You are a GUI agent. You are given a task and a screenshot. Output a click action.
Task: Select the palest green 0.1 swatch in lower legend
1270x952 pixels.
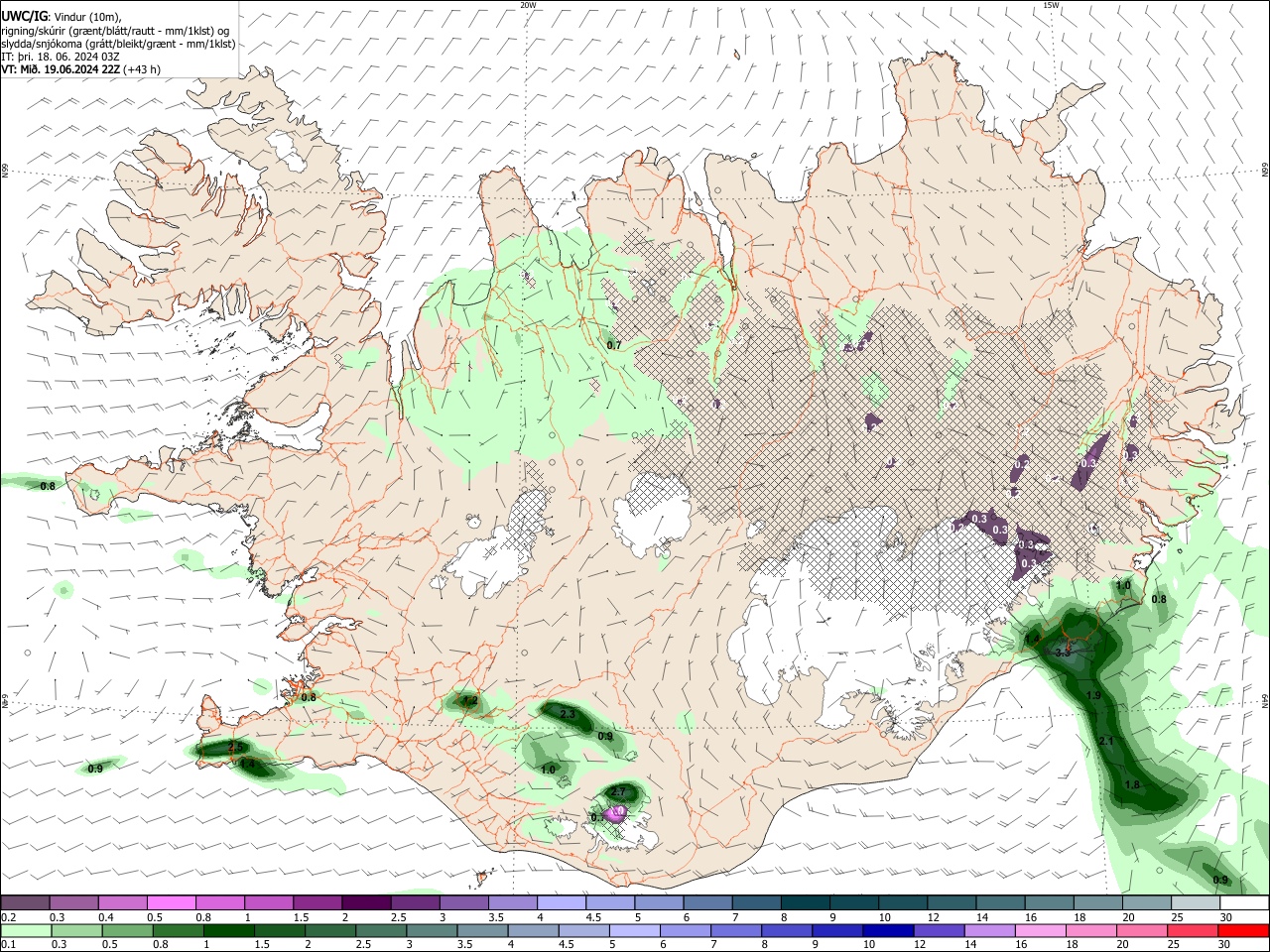(25, 931)
